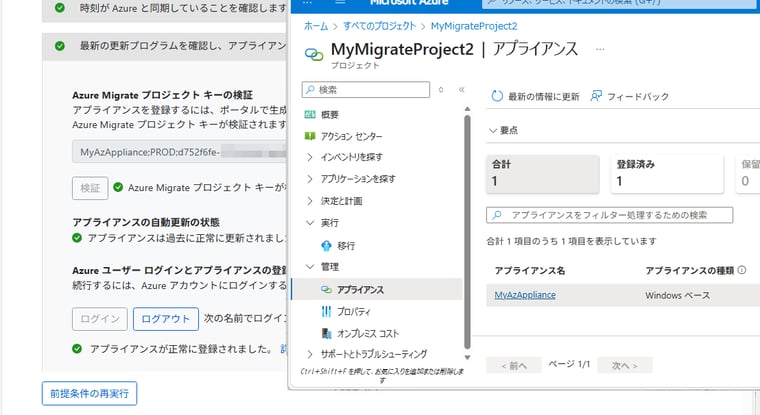The width and height of the screenshot is (760, 415).
Task: Click the フィードバック button
Action: 629,96
